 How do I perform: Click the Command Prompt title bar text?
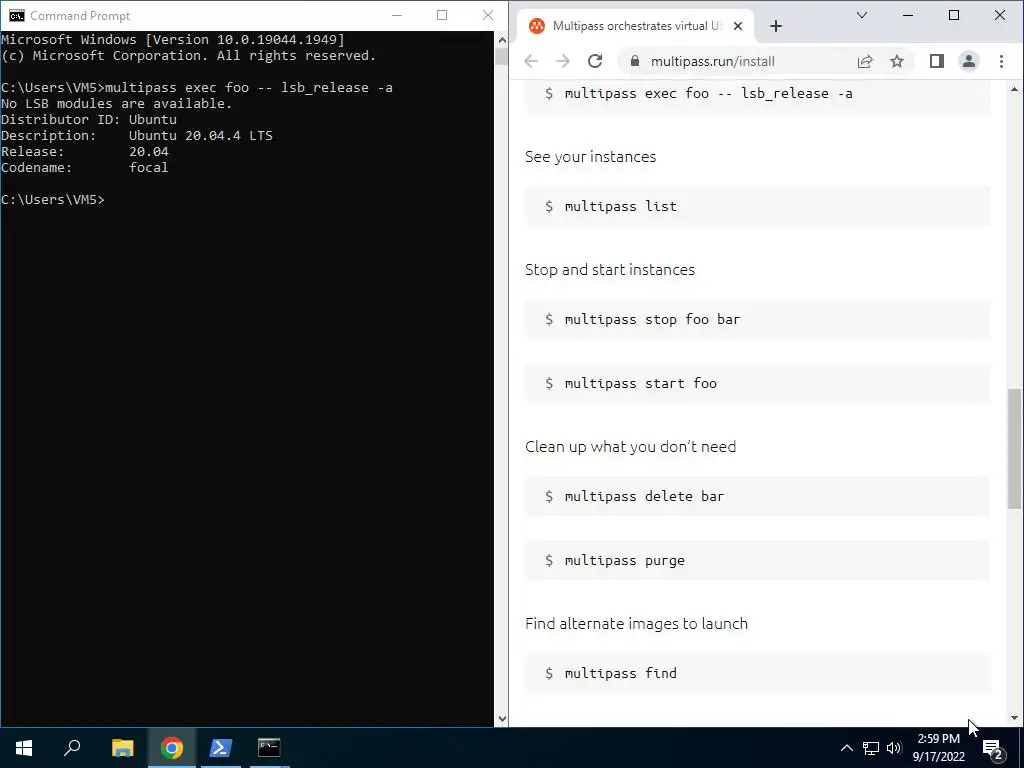click(x=80, y=16)
